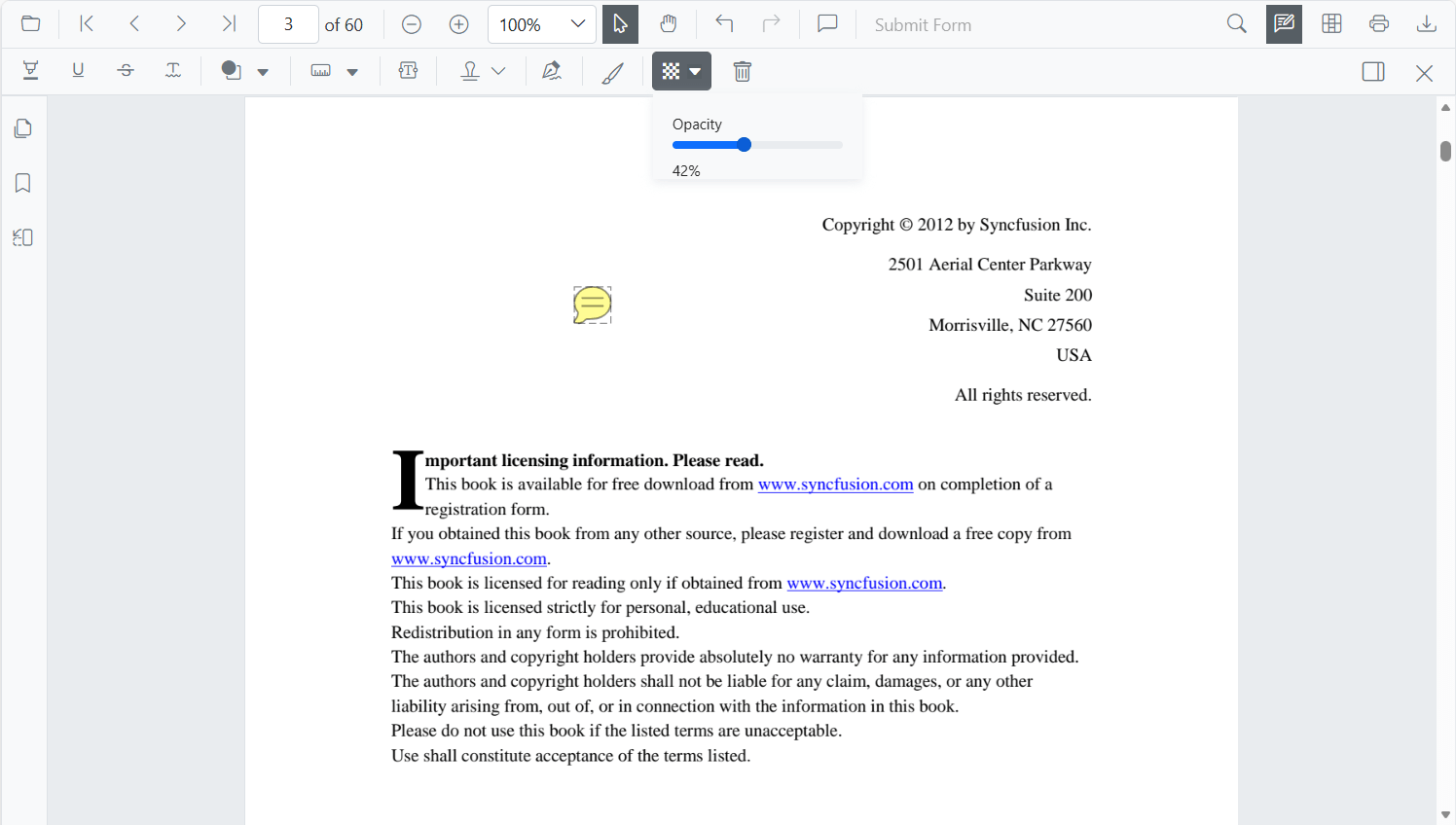The height and width of the screenshot is (825, 1456).
Task: Open the Bookmarks panel in the sidebar
Action: pyautogui.click(x=22, y=182)
